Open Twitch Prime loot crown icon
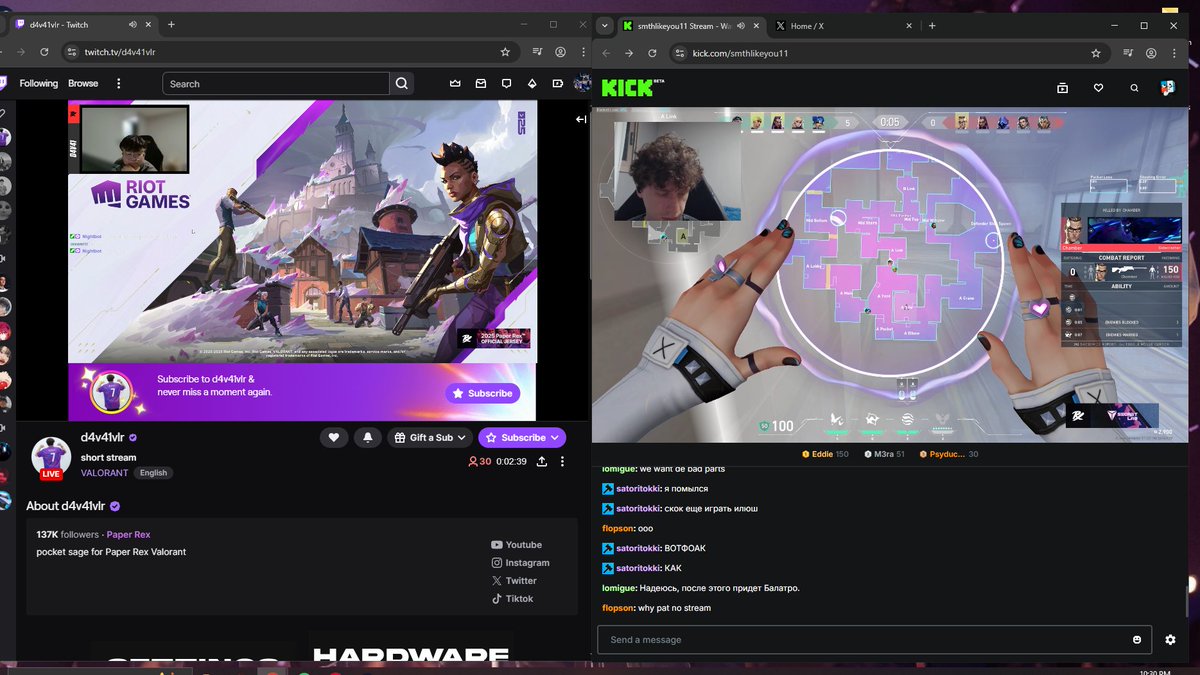Image resolution: width=1200 pixels, height=675 pixels. coord(455,84)
